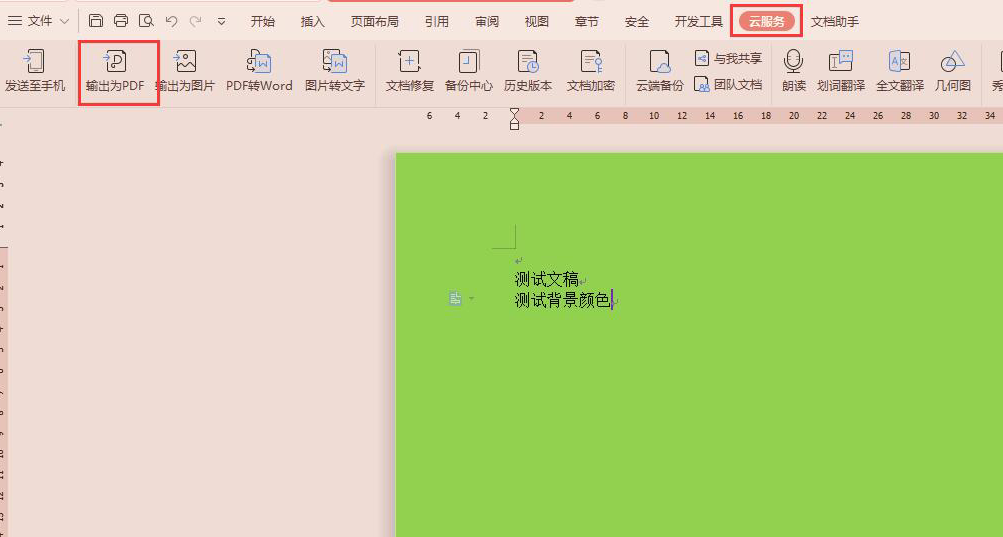1003x537 pixels.
Task: Click 文档修复 icon
Action: tap(409, 71)
